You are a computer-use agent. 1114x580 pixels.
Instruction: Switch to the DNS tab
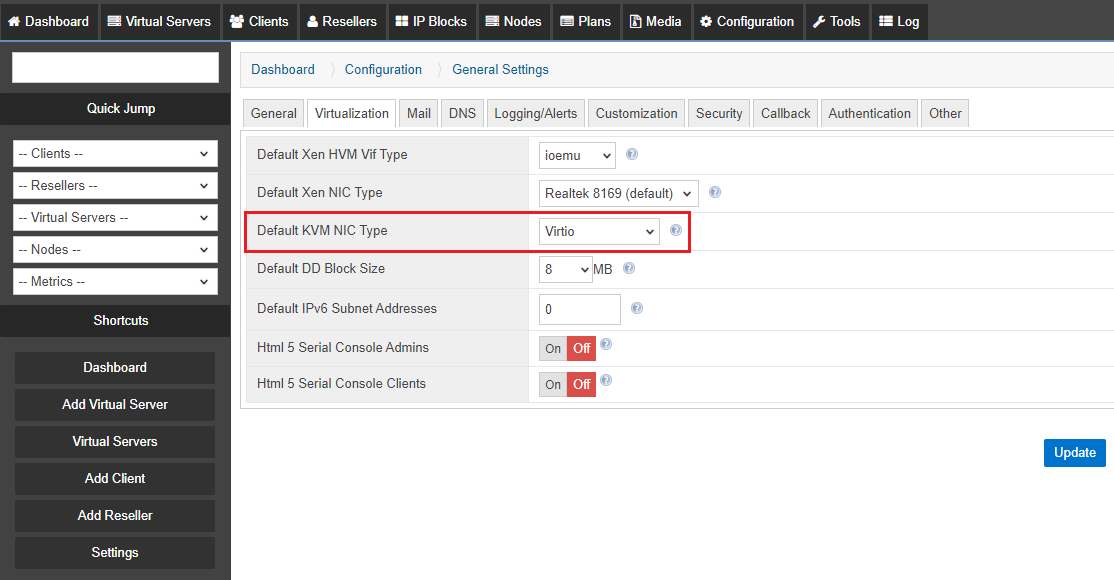click(463, 114)
